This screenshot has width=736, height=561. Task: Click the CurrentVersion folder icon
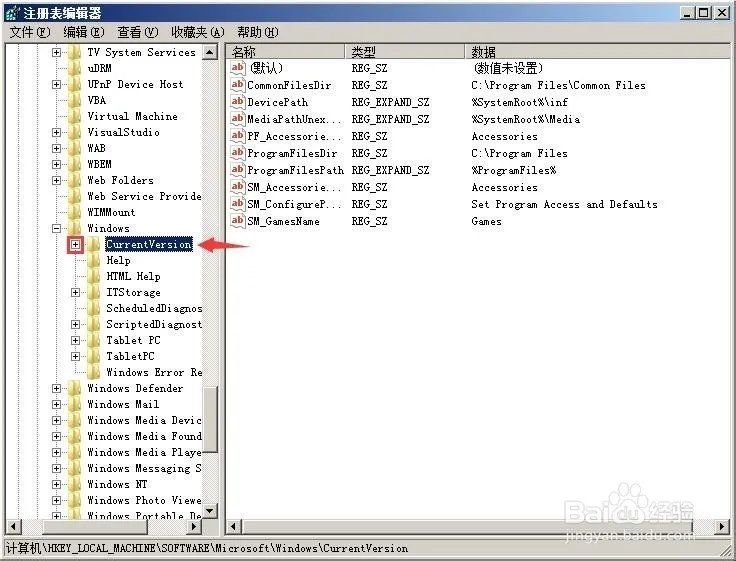94,245
